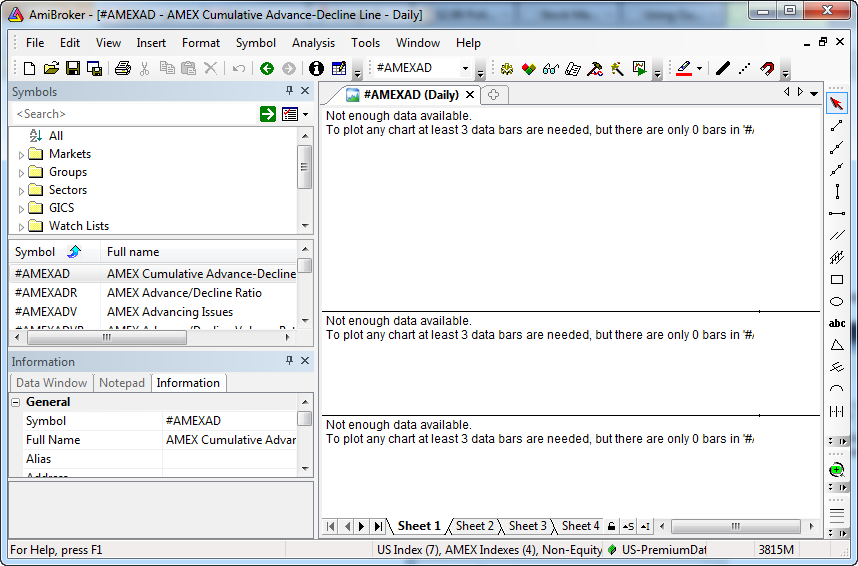Select the rectangle drawing tool
The height and width of the screenshot is (566, 858).
click(837, 280)
